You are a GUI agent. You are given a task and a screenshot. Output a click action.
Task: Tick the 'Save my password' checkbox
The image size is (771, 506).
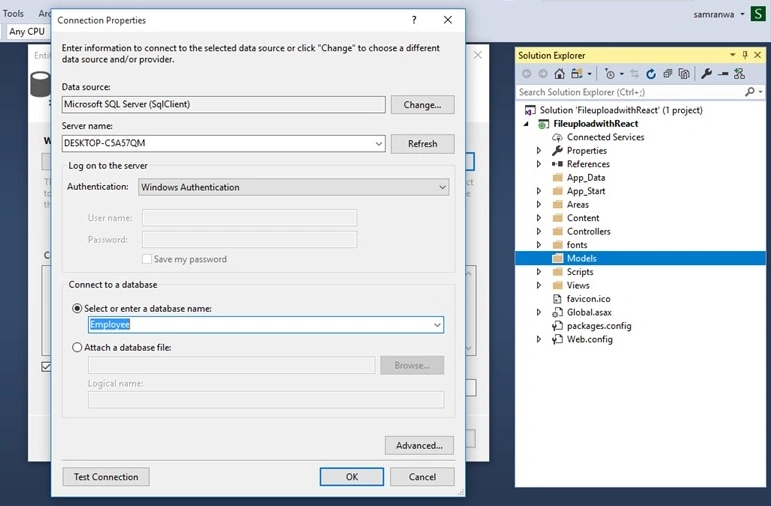[147, 259]
